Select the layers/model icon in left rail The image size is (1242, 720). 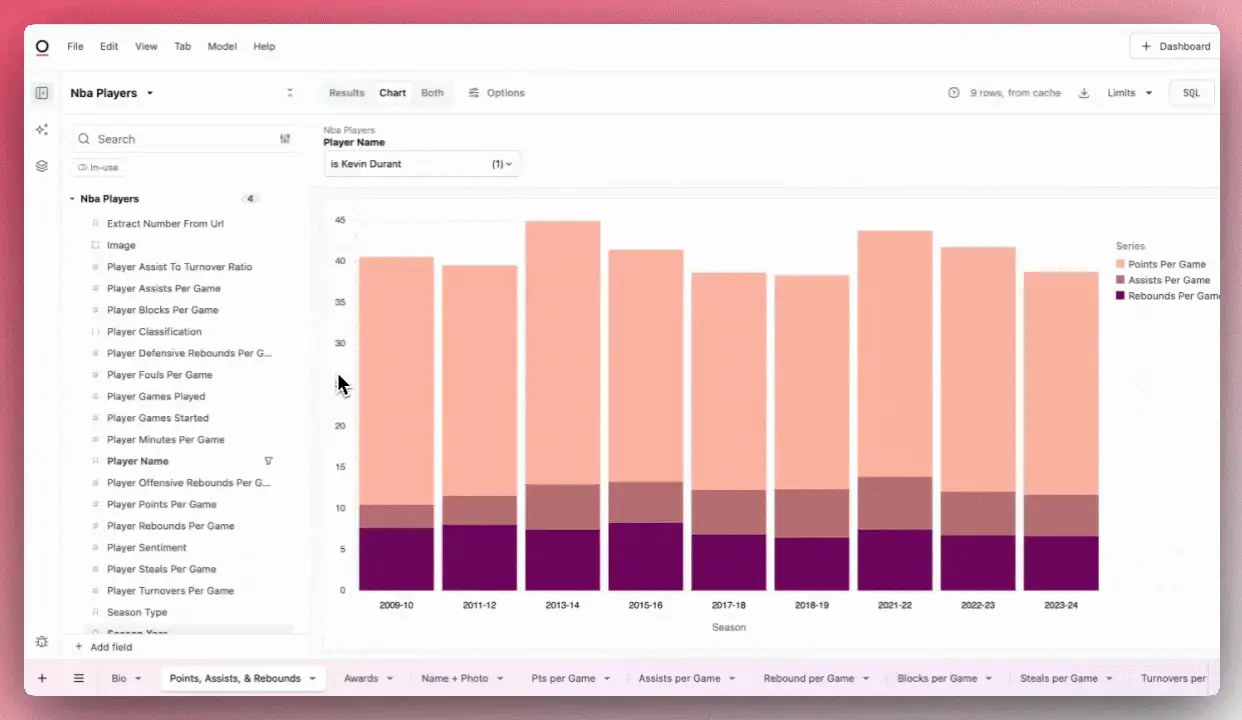tap(42, 167)
